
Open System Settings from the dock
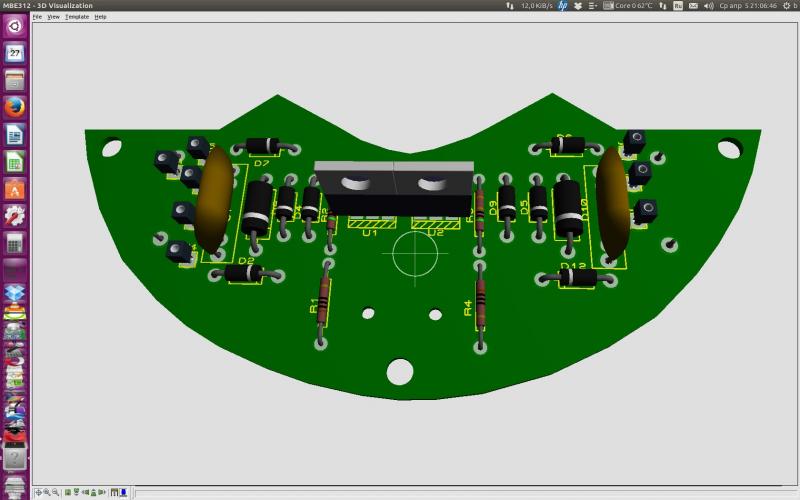click(x=15, y=215)
